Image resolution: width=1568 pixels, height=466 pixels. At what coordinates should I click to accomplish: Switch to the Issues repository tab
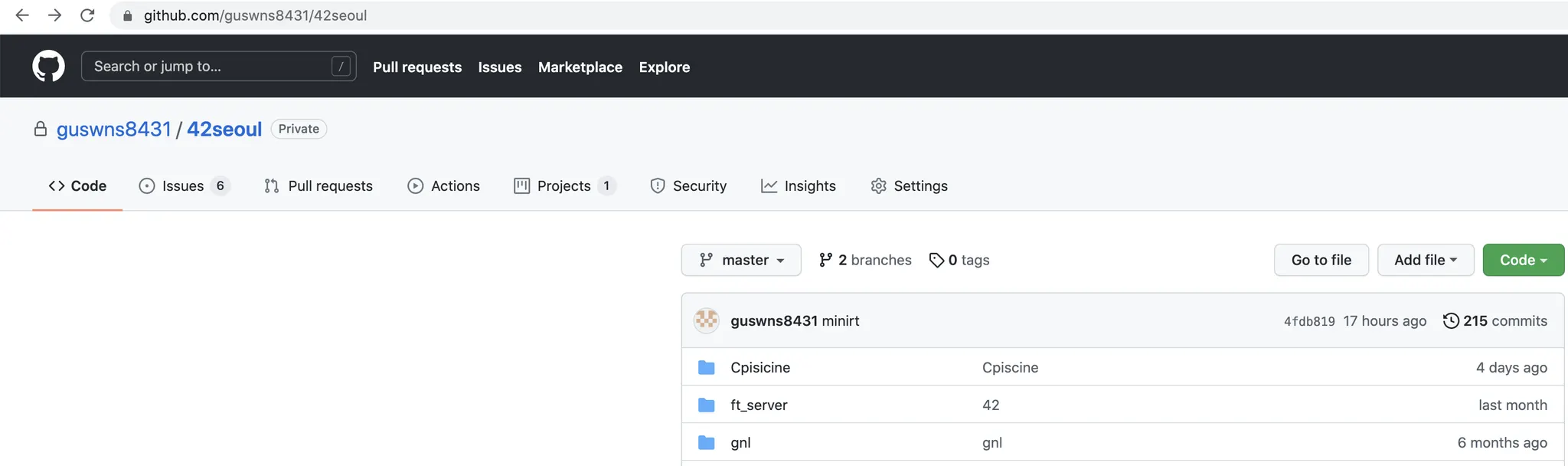pyautogui.click(x=182, y=186)
